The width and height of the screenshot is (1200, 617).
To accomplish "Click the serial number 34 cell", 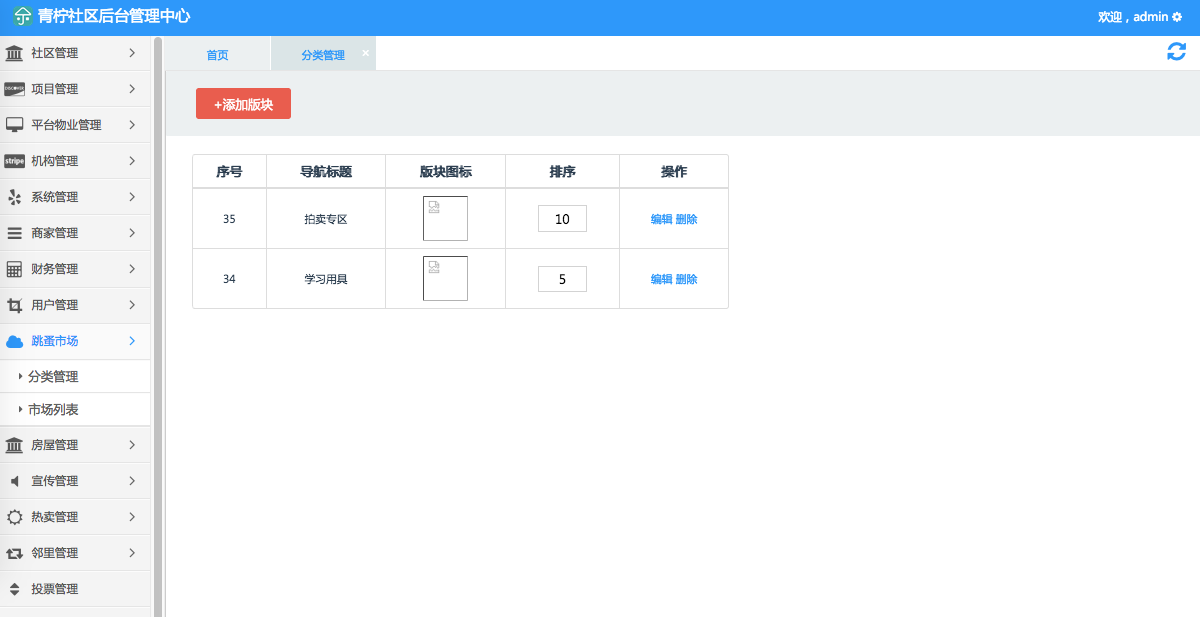I will [x=229, y=279].
